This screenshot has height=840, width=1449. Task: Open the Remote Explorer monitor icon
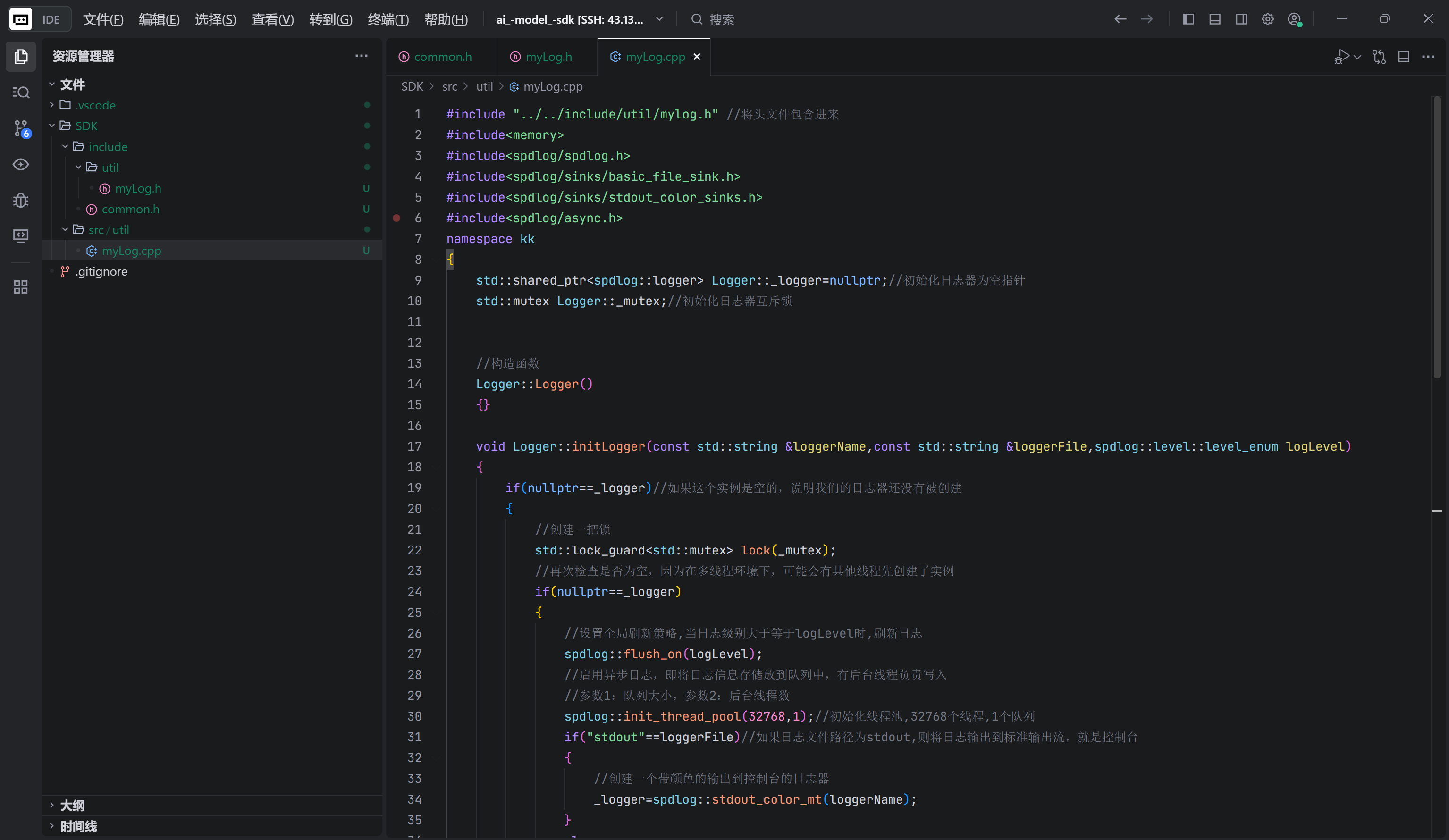tap(21, 236)
